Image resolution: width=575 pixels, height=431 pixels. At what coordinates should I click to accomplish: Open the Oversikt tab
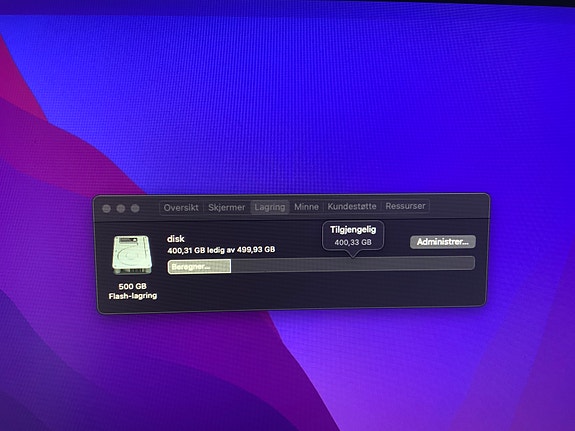click(x=181, y=208)
